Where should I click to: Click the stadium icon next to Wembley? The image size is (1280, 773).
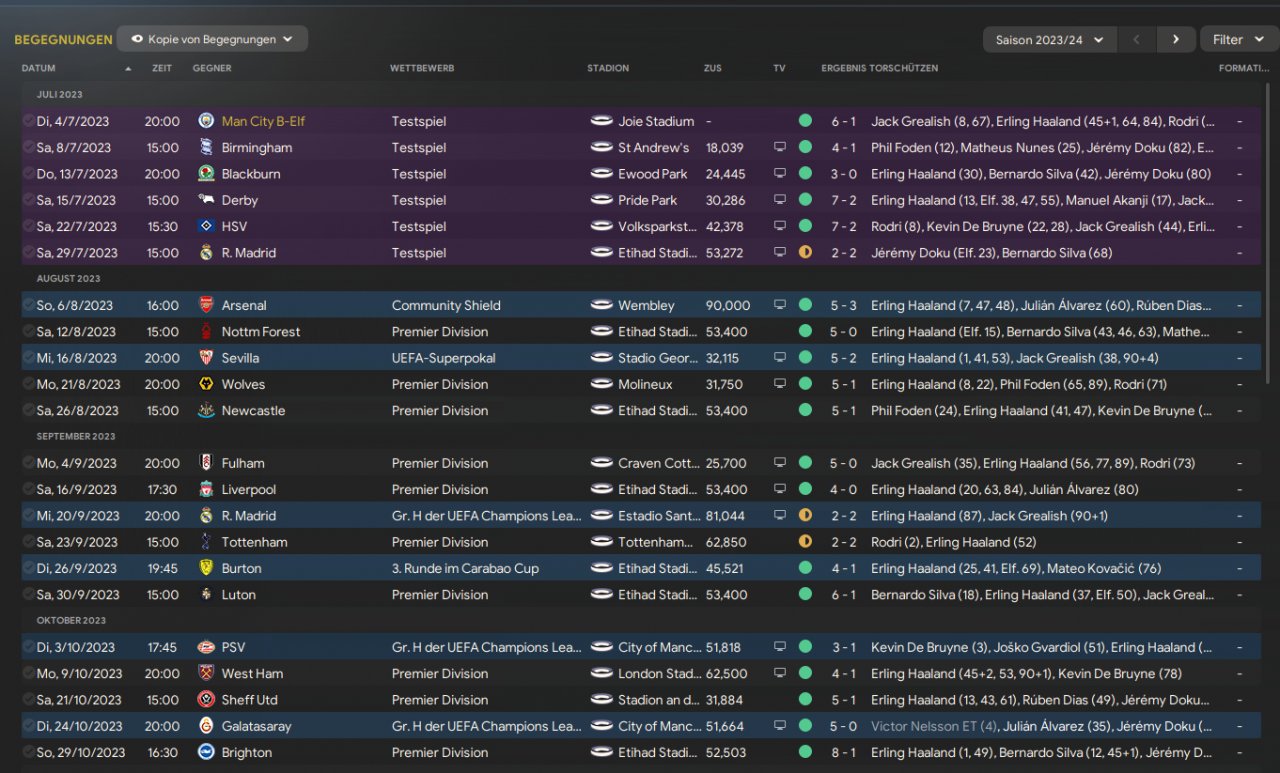point(601,305)
